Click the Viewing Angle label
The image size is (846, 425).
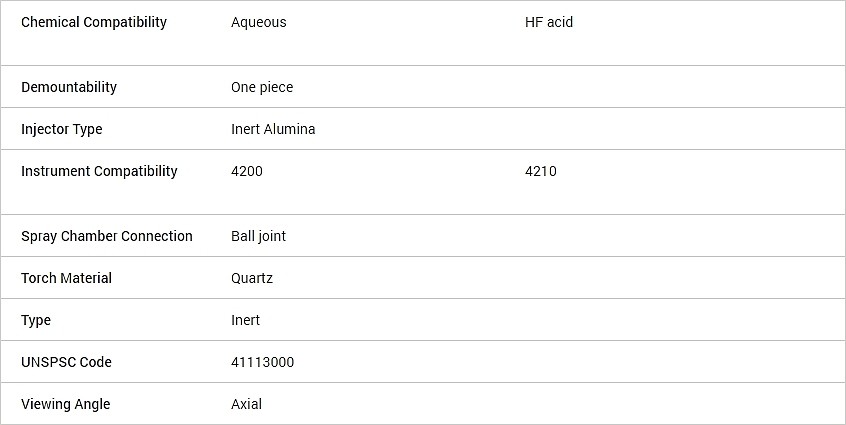tap(65, 405)
